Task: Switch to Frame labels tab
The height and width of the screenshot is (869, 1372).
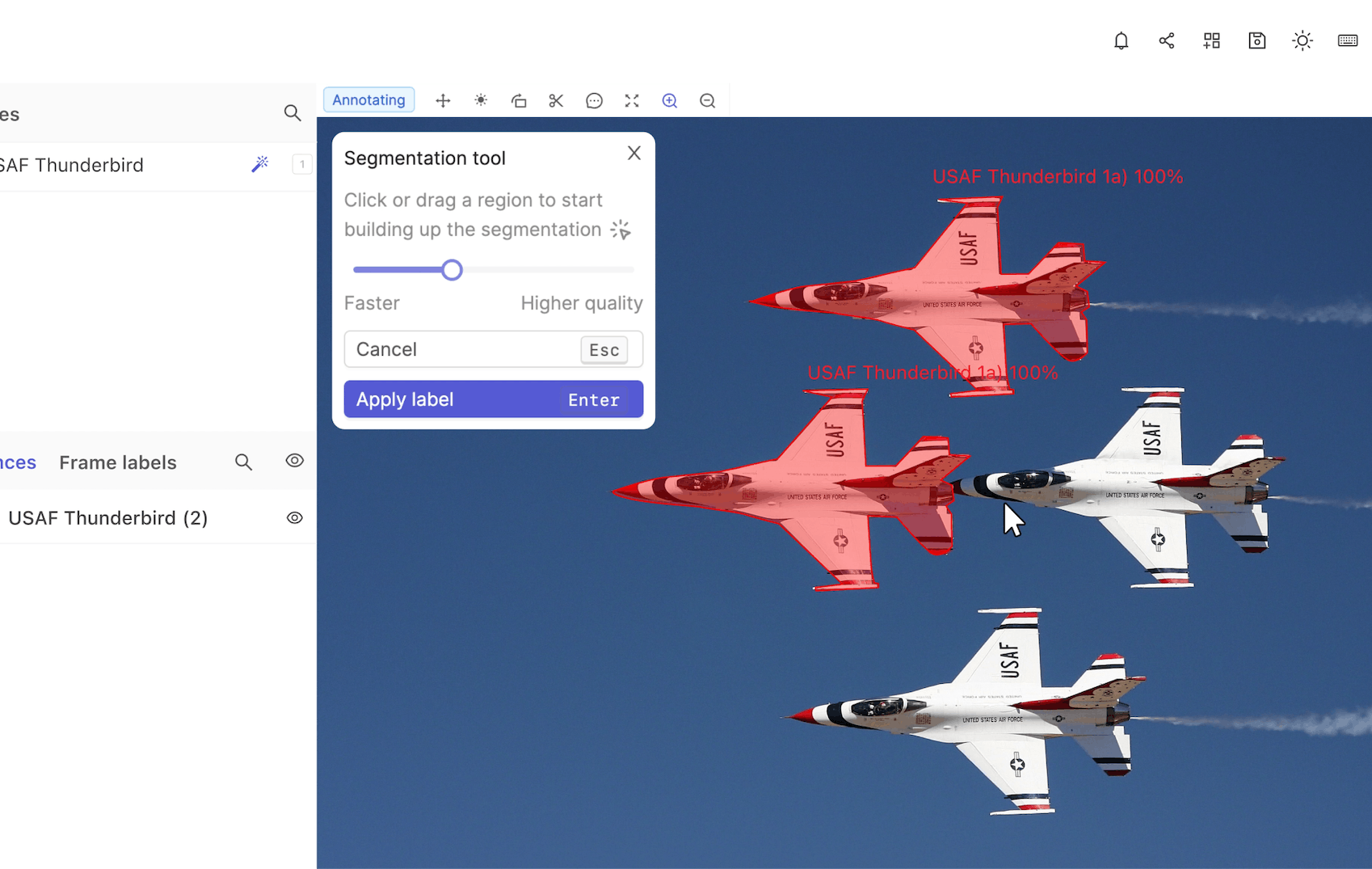Action: tap(118, 462)
